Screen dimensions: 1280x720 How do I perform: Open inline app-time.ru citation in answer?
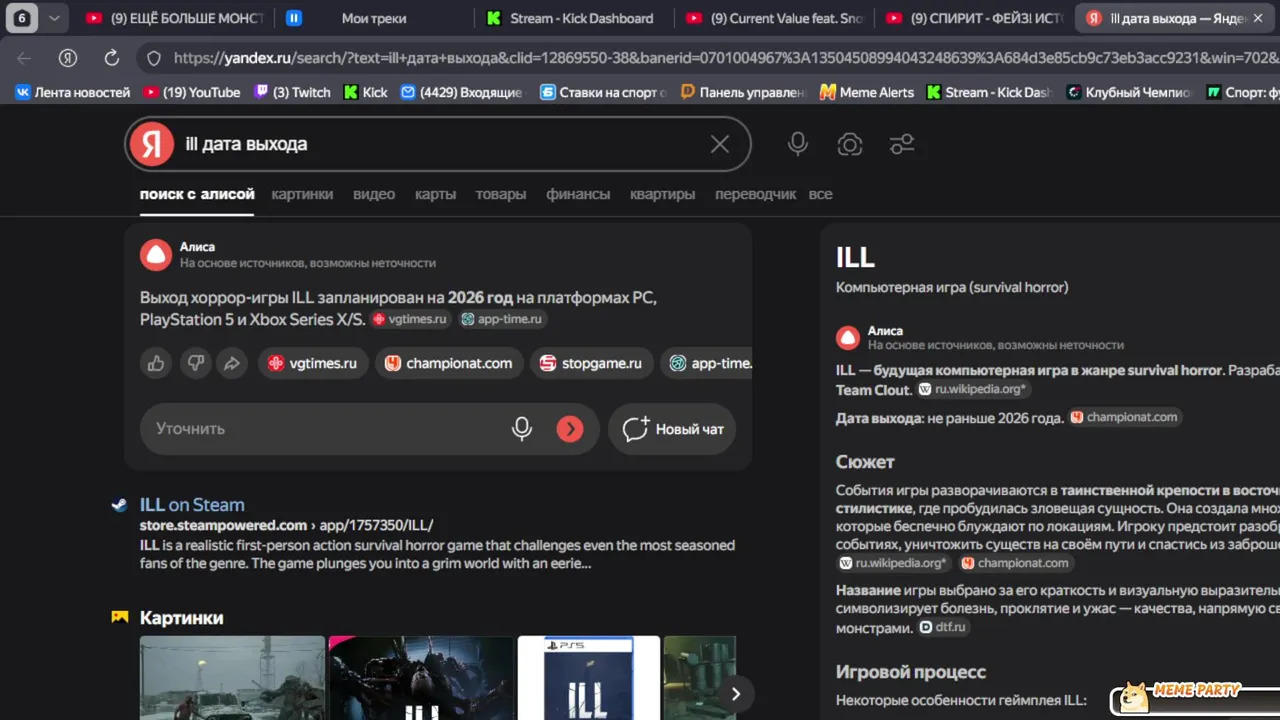pos(502,319)
